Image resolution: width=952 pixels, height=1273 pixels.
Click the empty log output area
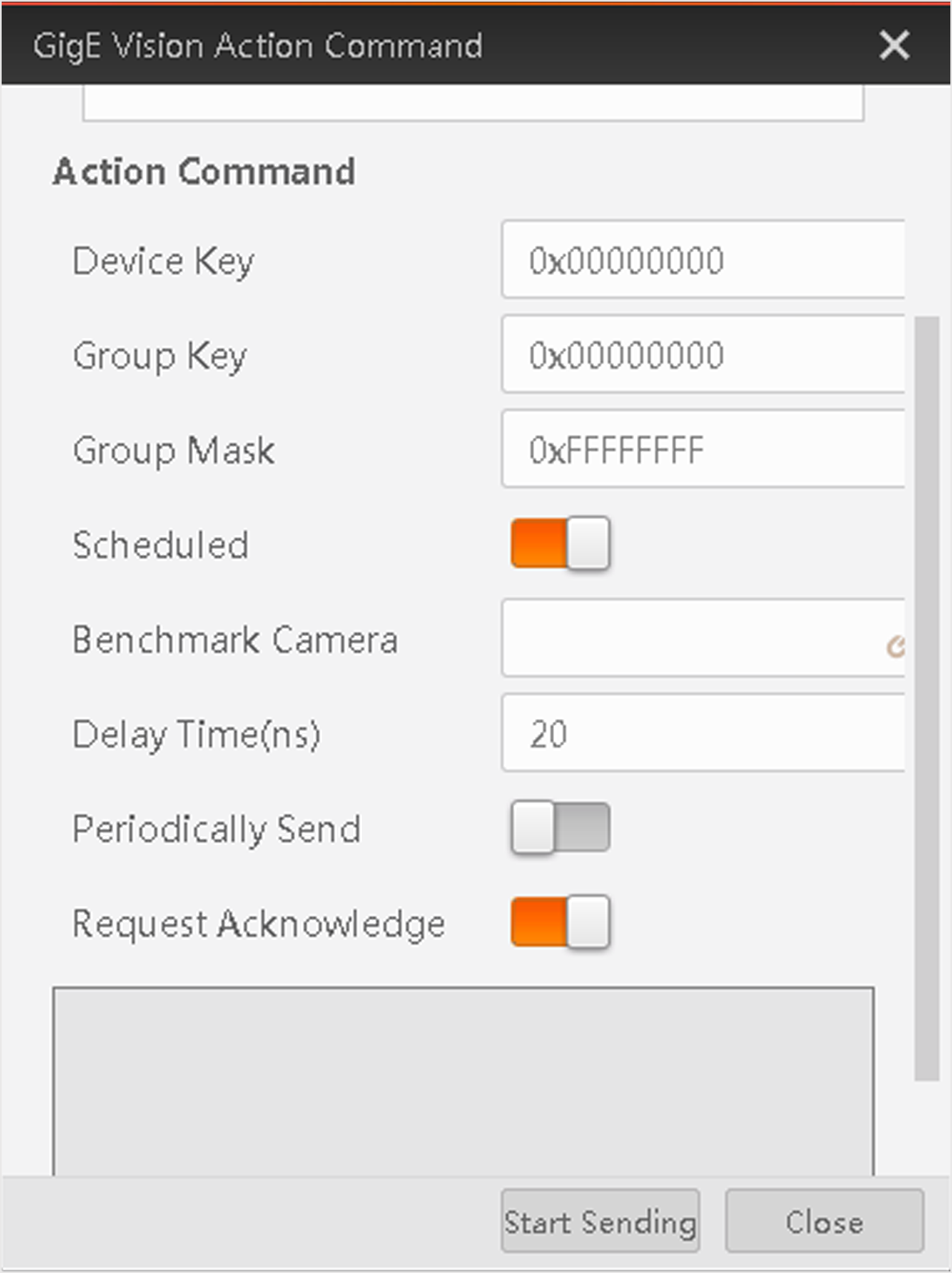pos(463,1080)
